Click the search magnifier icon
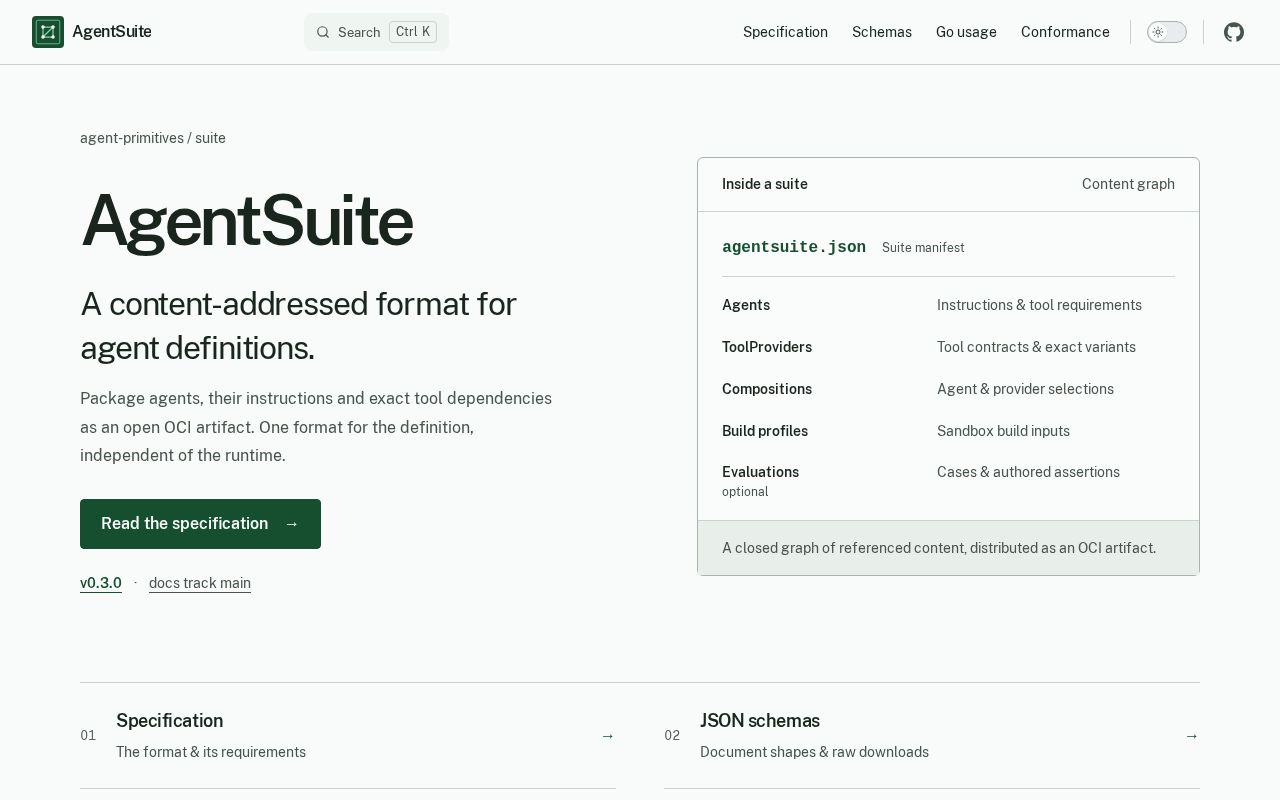Viewport: 1280px width, 800px height. point(323,32)
